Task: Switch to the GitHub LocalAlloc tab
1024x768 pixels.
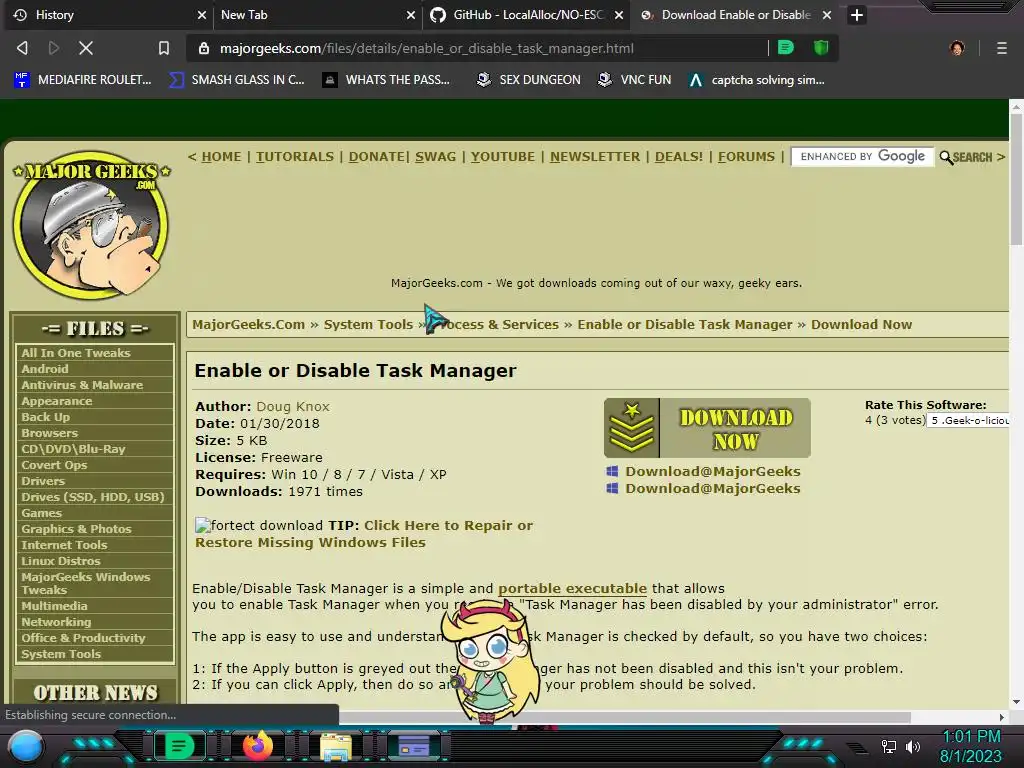Action: point(528,15)
